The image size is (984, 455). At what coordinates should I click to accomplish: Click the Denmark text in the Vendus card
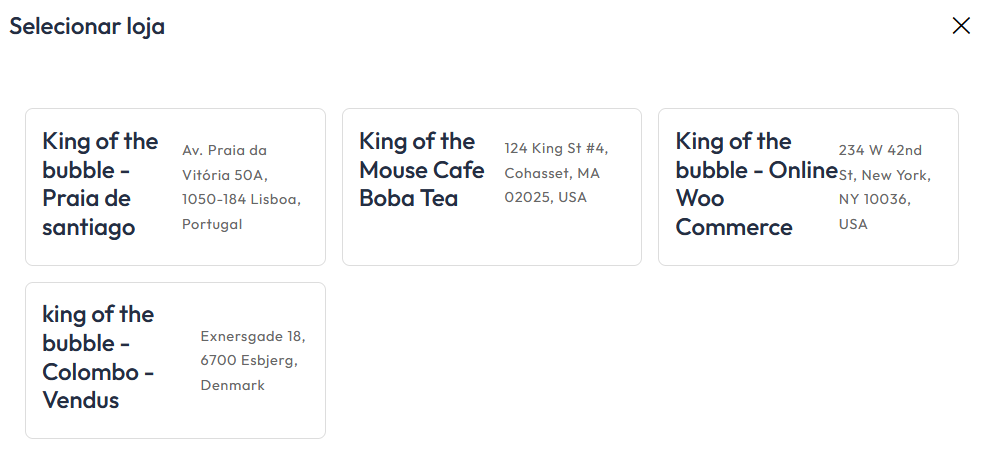(x=232, y=384)
